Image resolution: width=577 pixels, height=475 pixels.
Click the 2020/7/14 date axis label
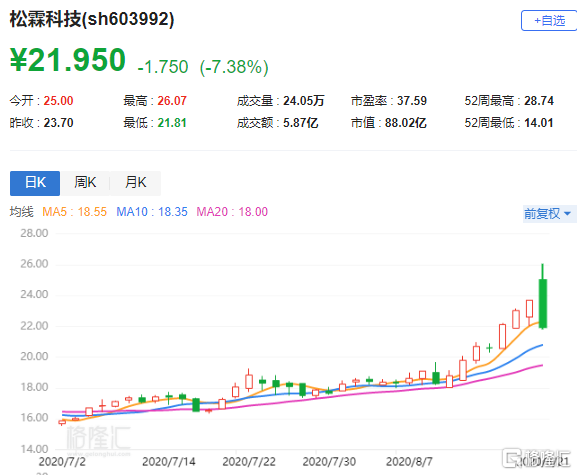pyautogui.click(x=169, y=461)
